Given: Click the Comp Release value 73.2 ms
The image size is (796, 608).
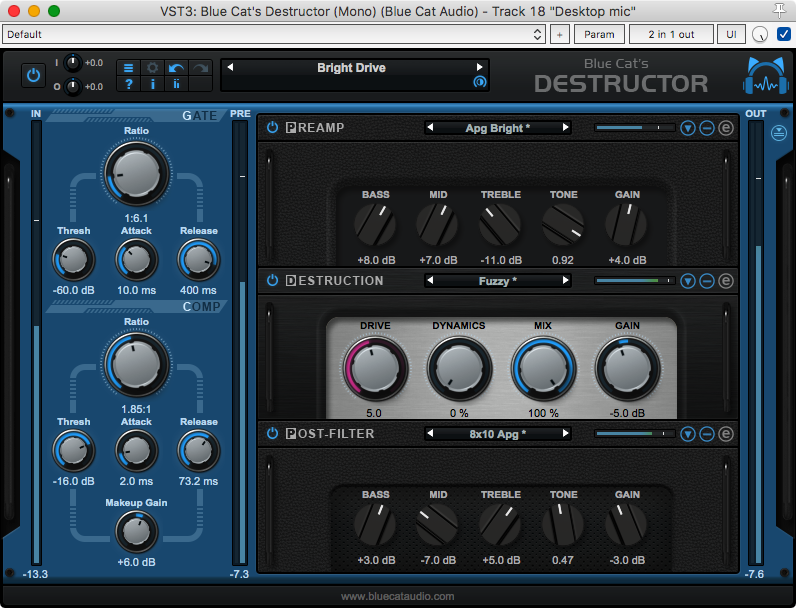Looking at the screenshot, I should pos(198,481).
